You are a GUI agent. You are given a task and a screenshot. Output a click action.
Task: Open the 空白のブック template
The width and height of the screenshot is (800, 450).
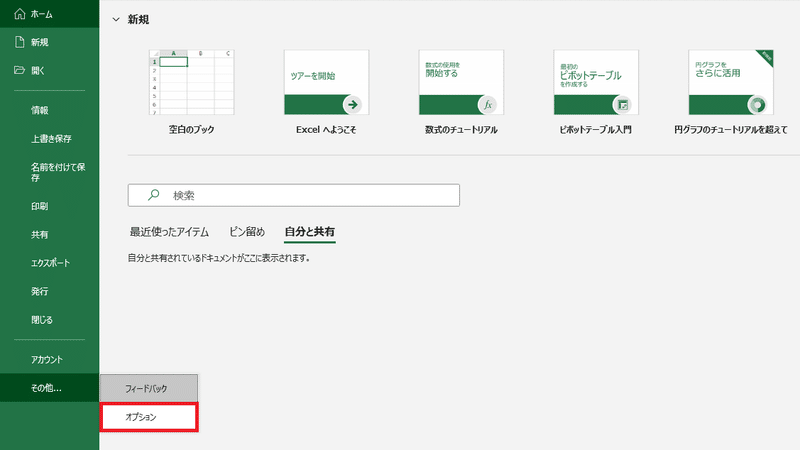pyautogui.click(x=191, y=82)
